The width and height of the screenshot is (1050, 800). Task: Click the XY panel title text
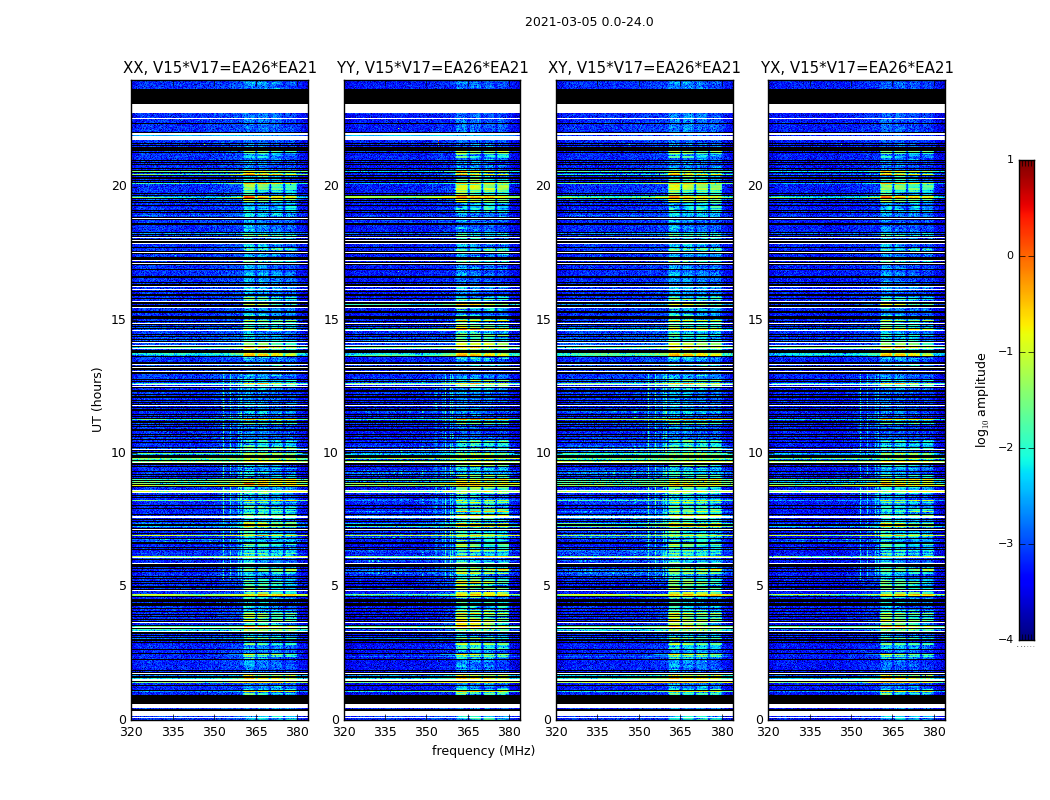tap(644, 68)
